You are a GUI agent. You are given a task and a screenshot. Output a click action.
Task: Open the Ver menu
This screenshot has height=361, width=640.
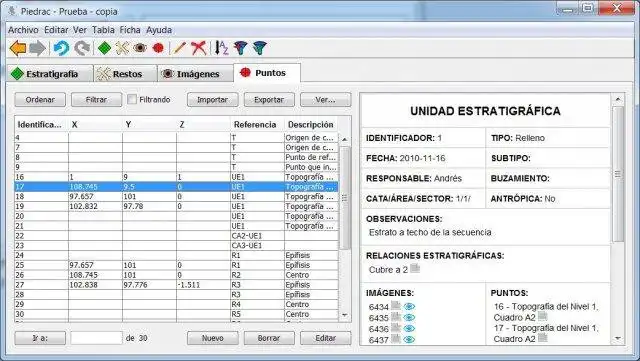click(80, 30)
